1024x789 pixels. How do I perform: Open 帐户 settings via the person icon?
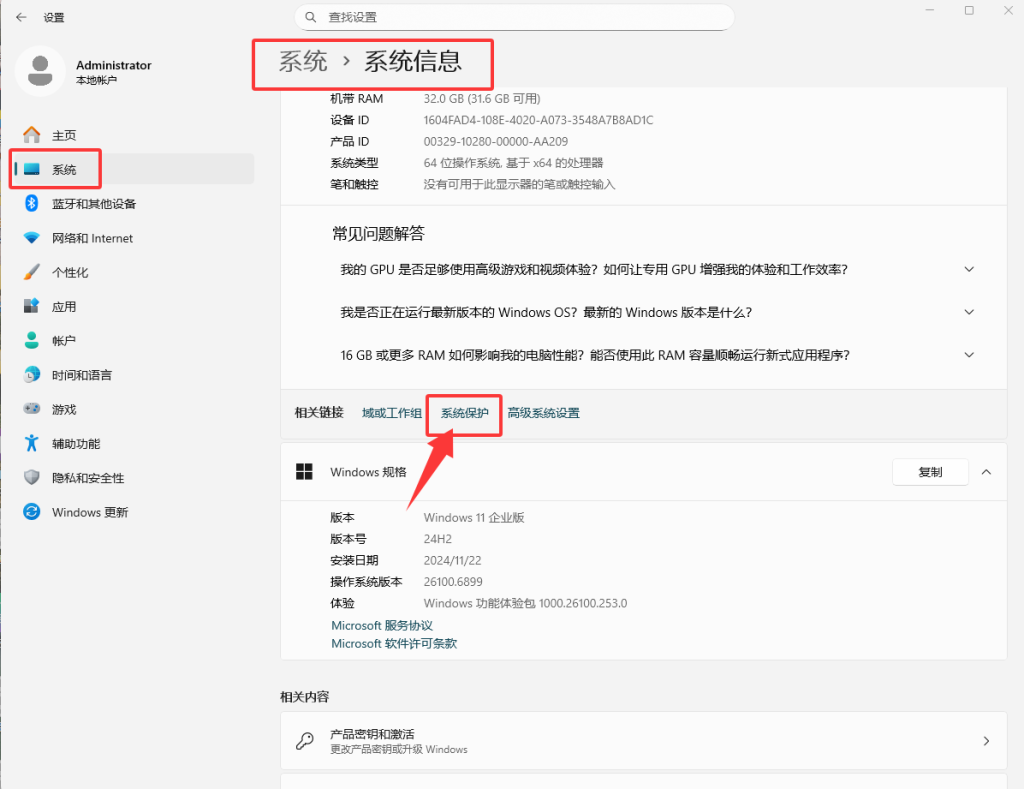(x=30, y=340)
